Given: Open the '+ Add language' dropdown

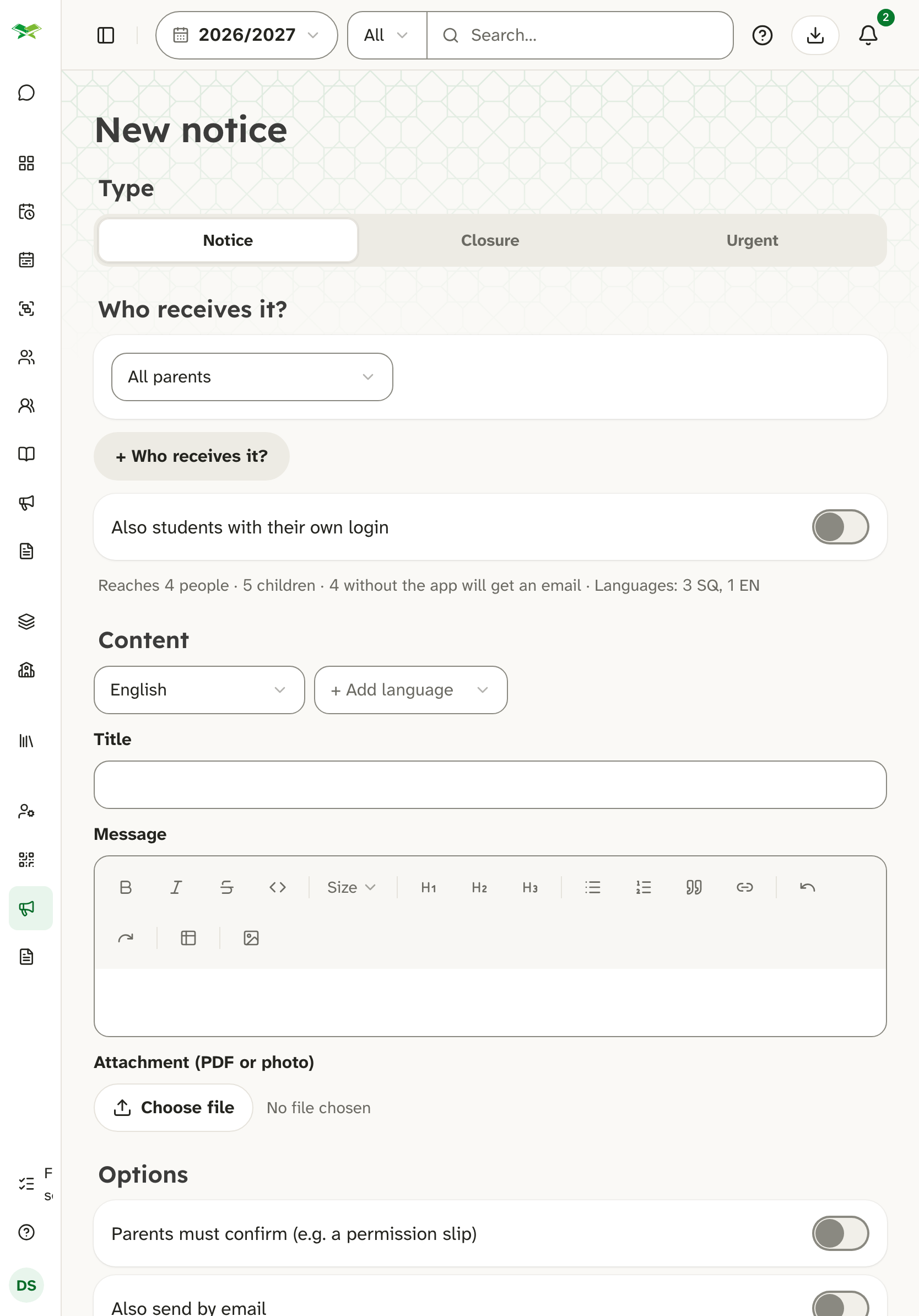Looking at the screenshot, I should pyautogui.click(x=410, y=689).
